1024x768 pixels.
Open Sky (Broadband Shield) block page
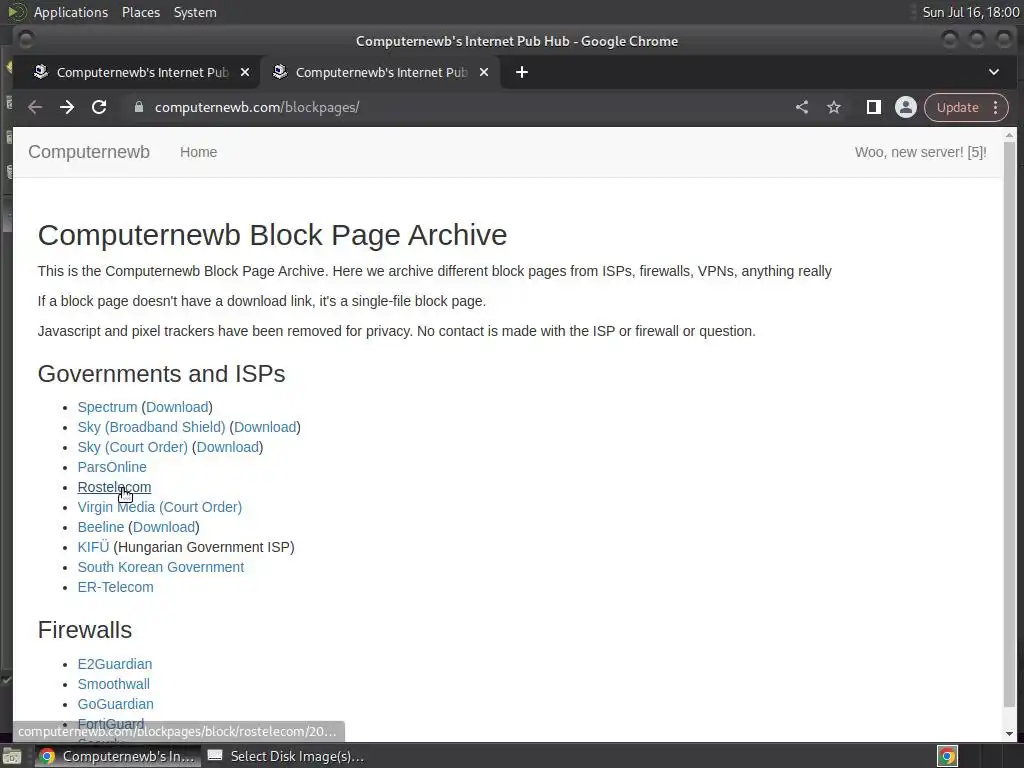coord(151,427)
